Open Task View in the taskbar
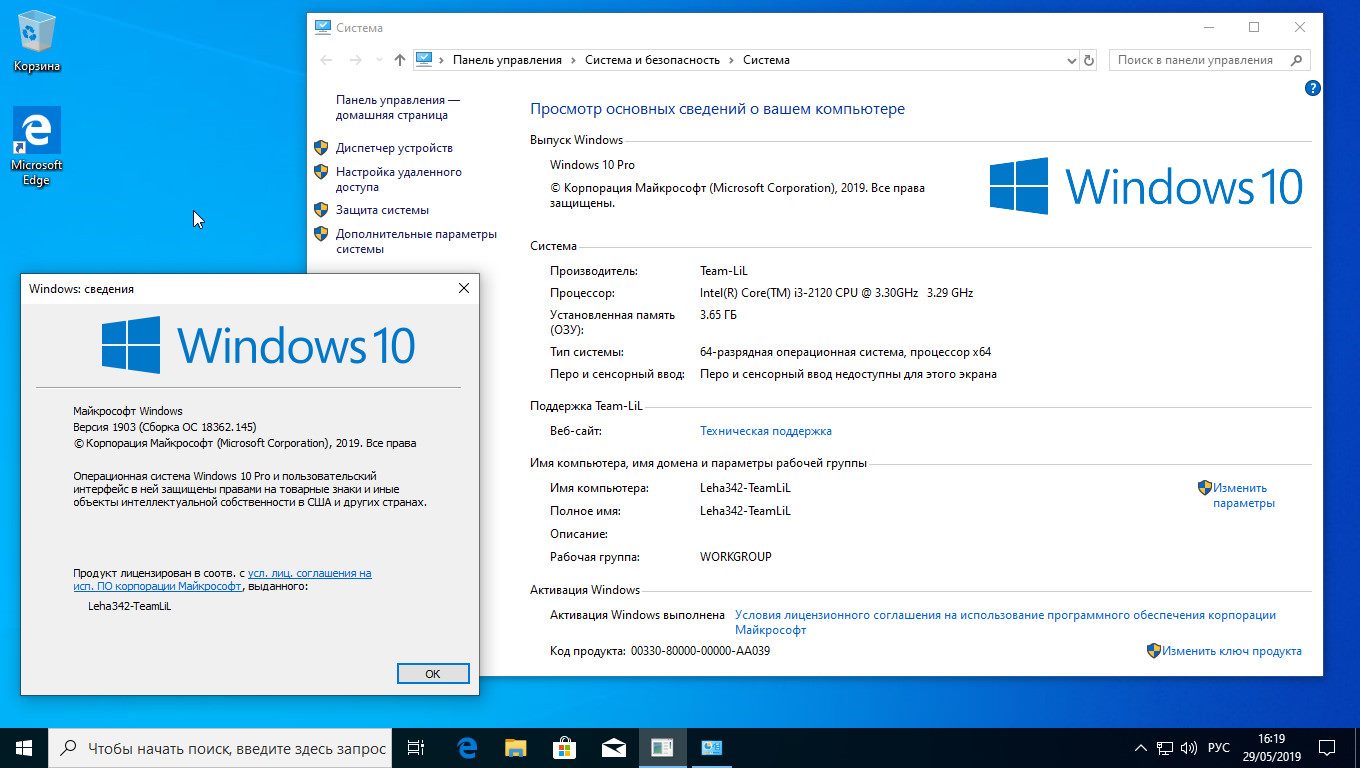The width and height of the screenshot is (1360, 768). point(417,747)
